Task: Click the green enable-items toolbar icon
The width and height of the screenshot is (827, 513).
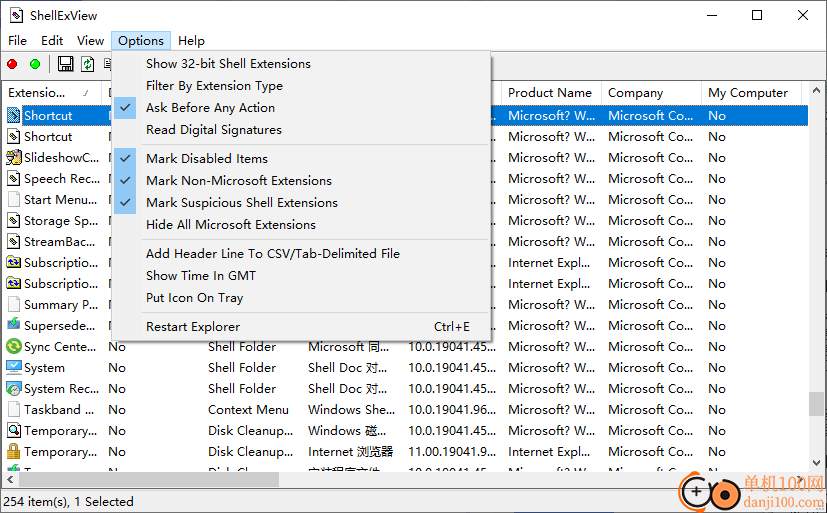Action: [35, 64]
